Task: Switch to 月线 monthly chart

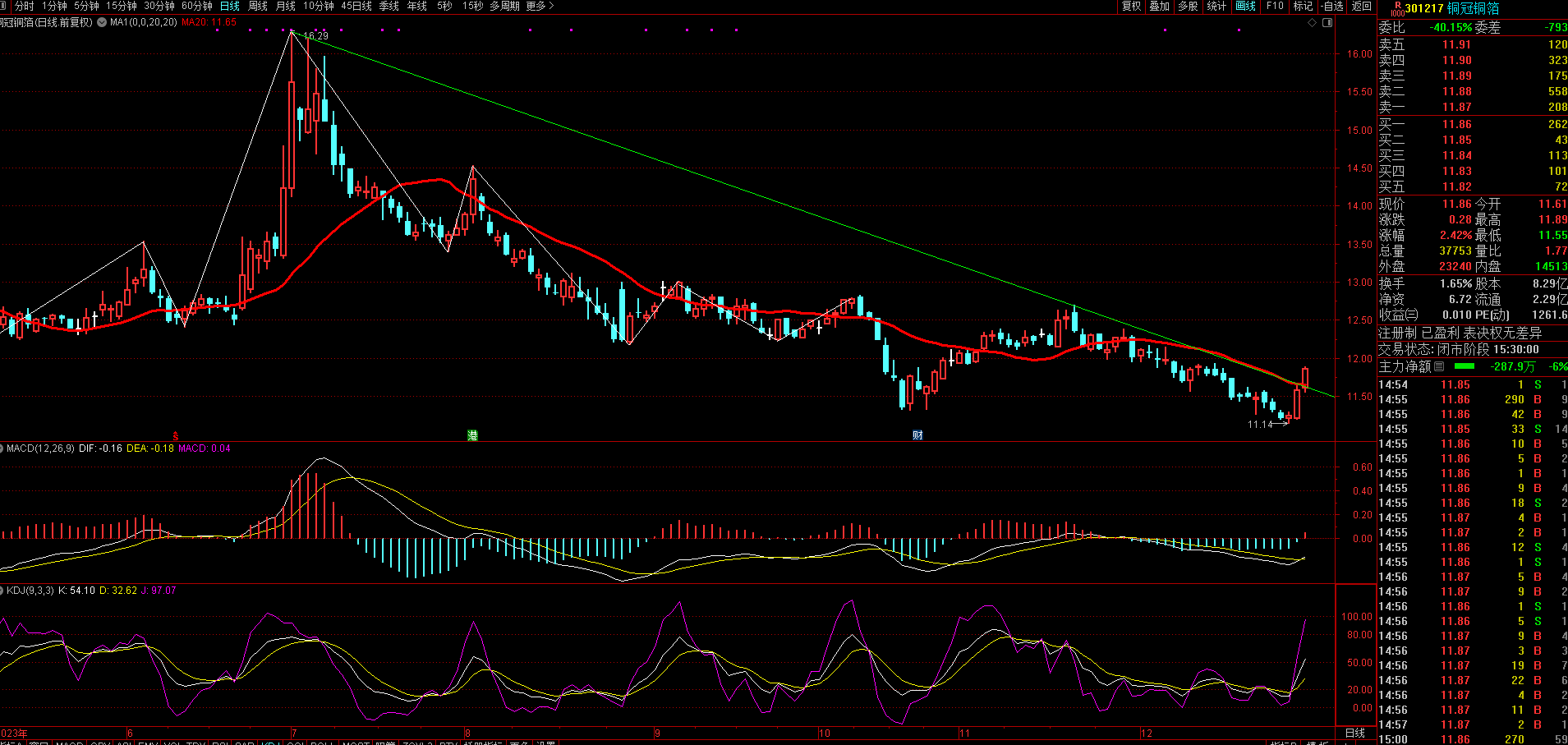Action: (x=286, y=6)
